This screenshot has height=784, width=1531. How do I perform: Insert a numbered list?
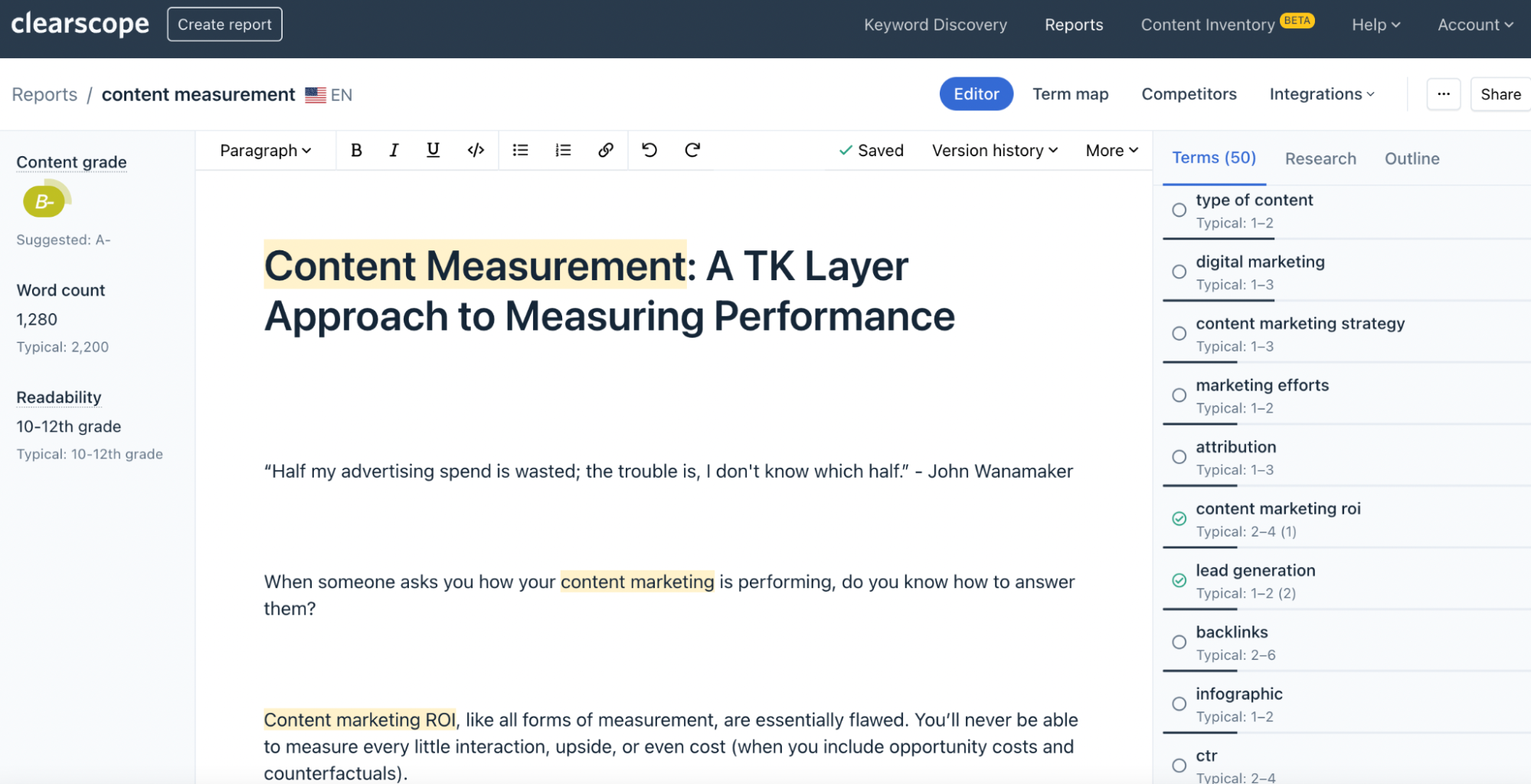pos(563,150)
